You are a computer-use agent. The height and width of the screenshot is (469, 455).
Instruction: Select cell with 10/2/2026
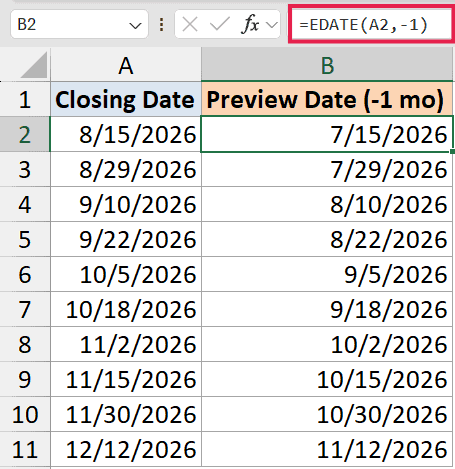[327, 344]
